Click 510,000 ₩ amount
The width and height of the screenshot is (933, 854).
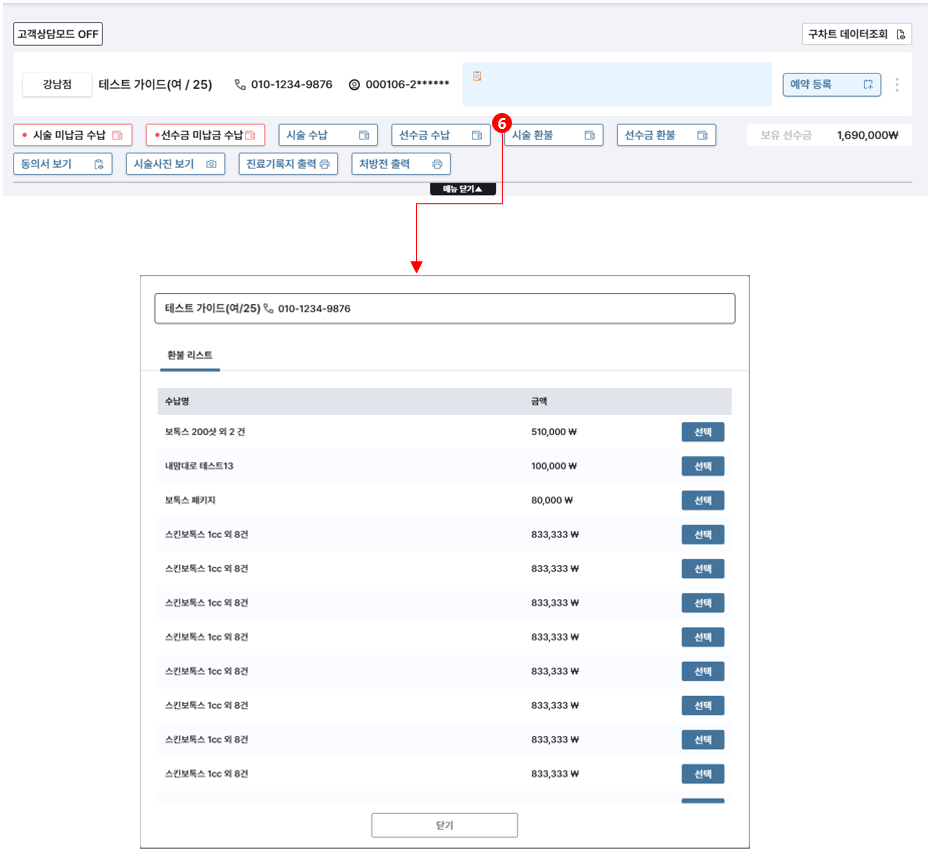[554, 432]
